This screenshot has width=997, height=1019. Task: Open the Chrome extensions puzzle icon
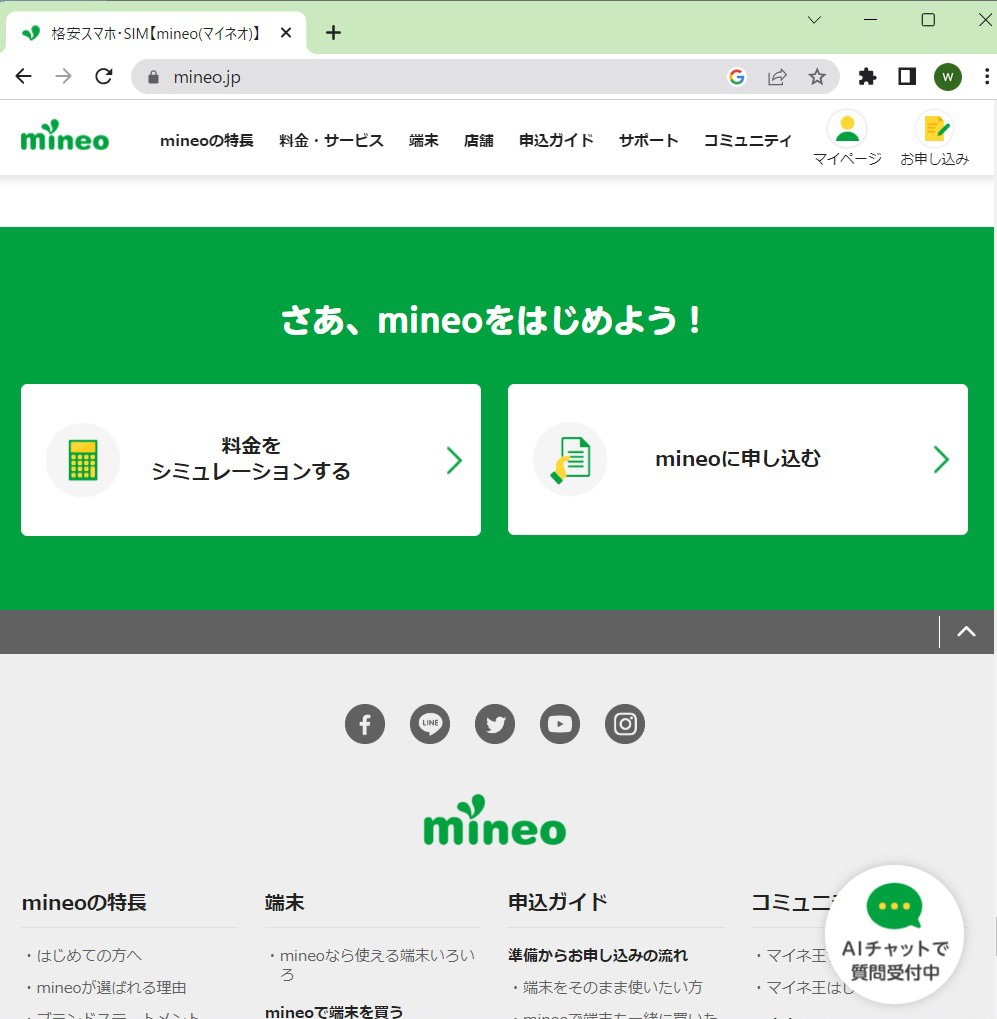point(867,77)
